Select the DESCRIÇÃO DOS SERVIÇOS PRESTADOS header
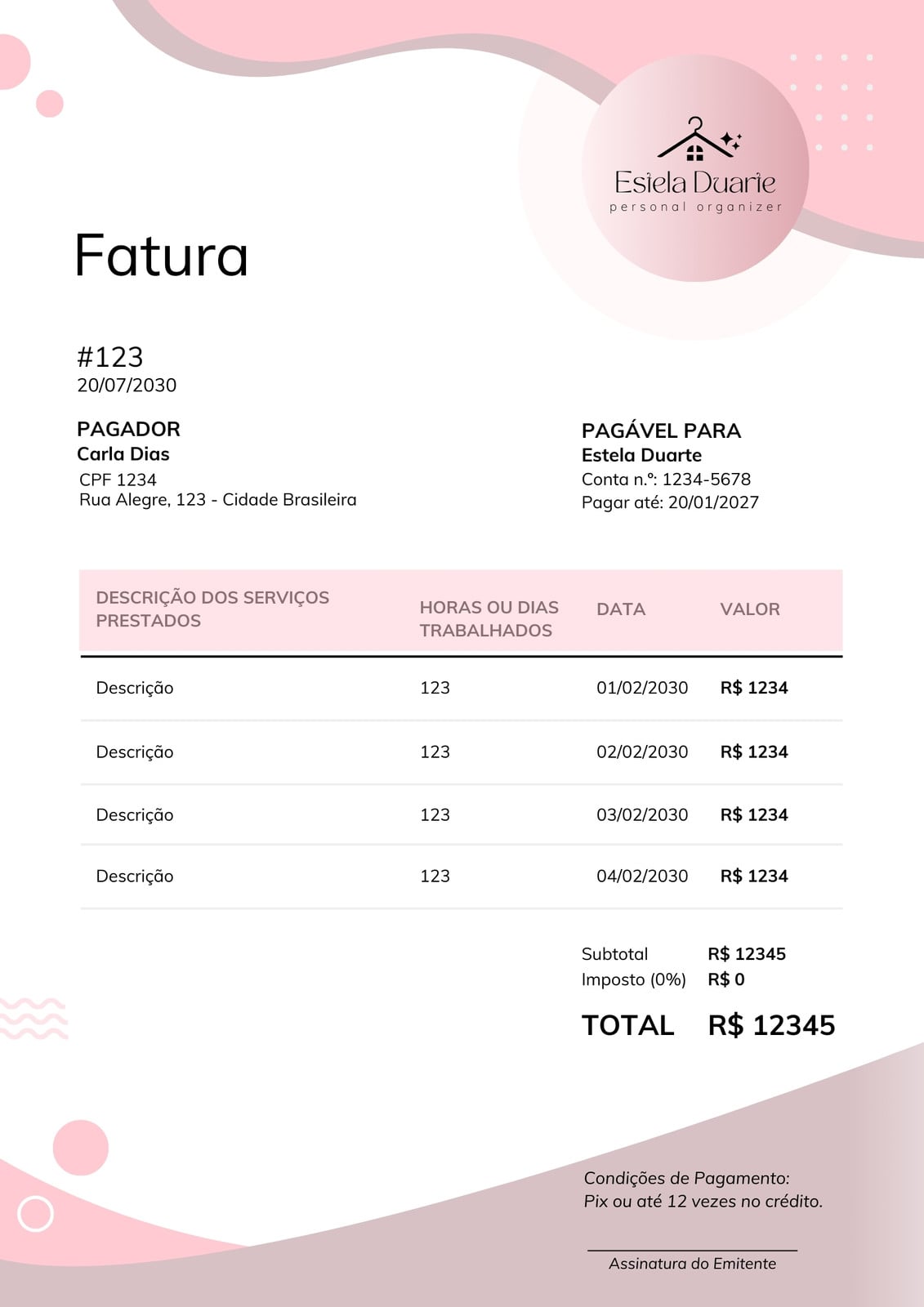 tap(212, 609)
